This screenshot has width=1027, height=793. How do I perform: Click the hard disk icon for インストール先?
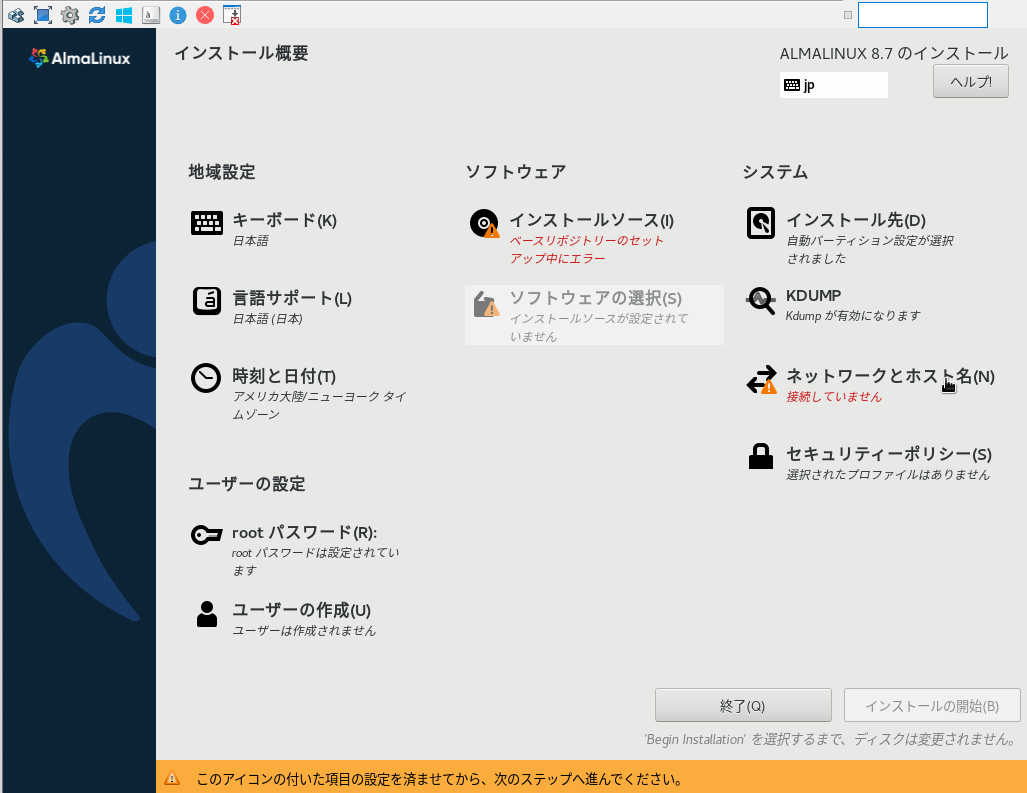(760, 223)
